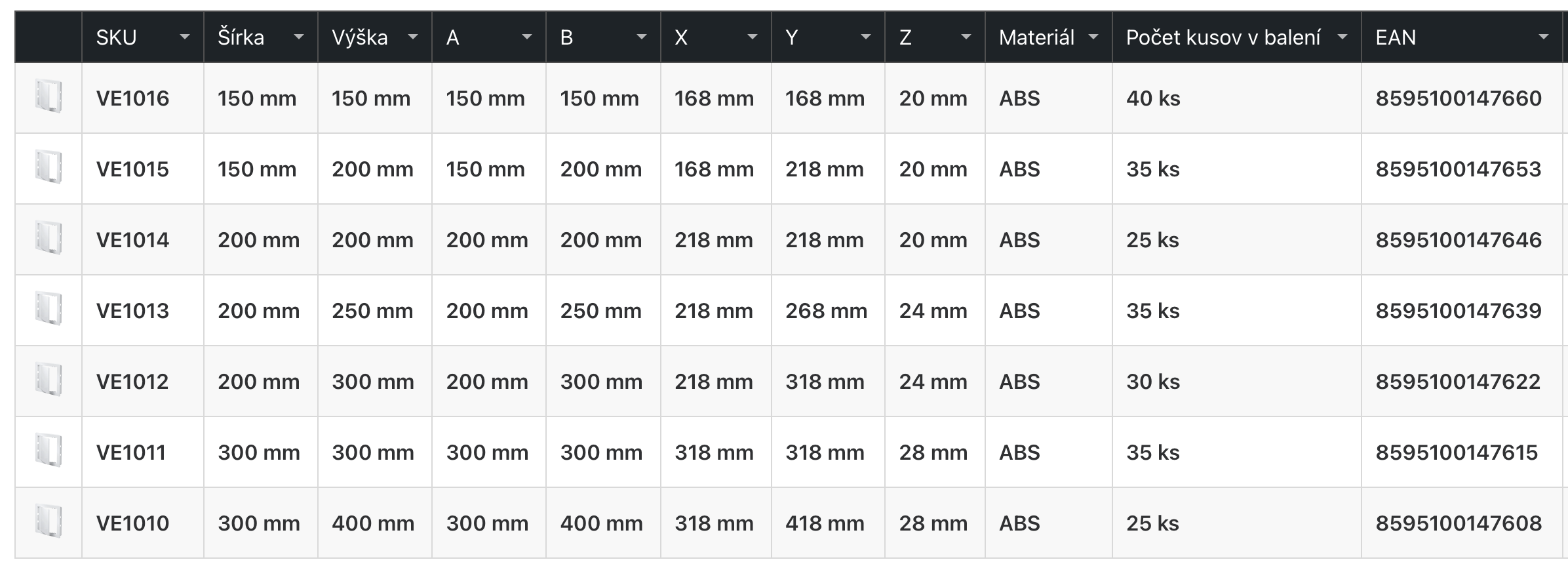Open the SKU column filter dropdown arrow
Image resolution: width=1568 pixels, height=564 pixels.
[185, 37]
